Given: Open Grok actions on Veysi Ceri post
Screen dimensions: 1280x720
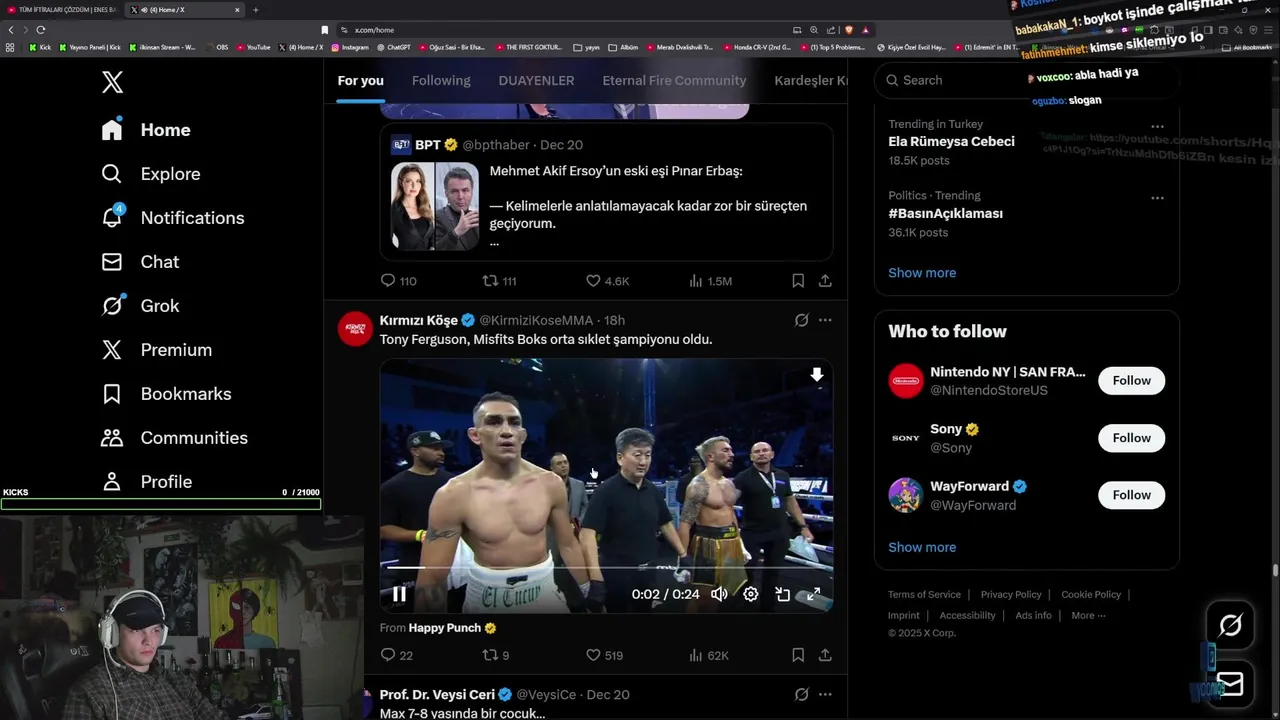Looking at the screenshot, I should coord(801,694).
